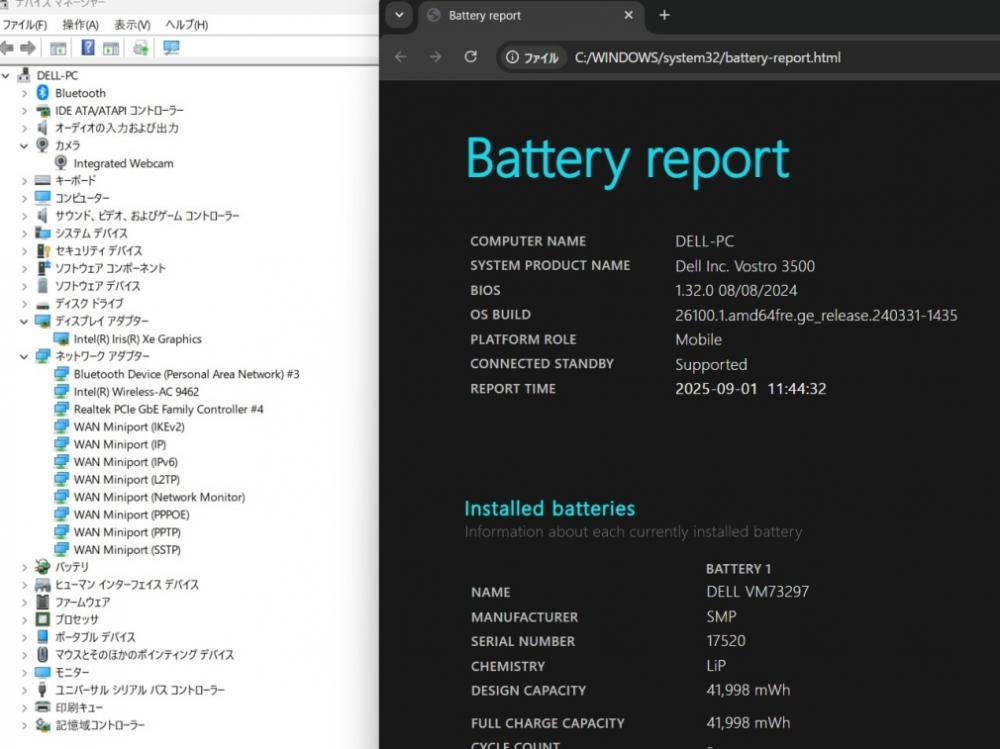Select Intel(R) Wireless-AC 9462 adapter

tap(136, 392)
